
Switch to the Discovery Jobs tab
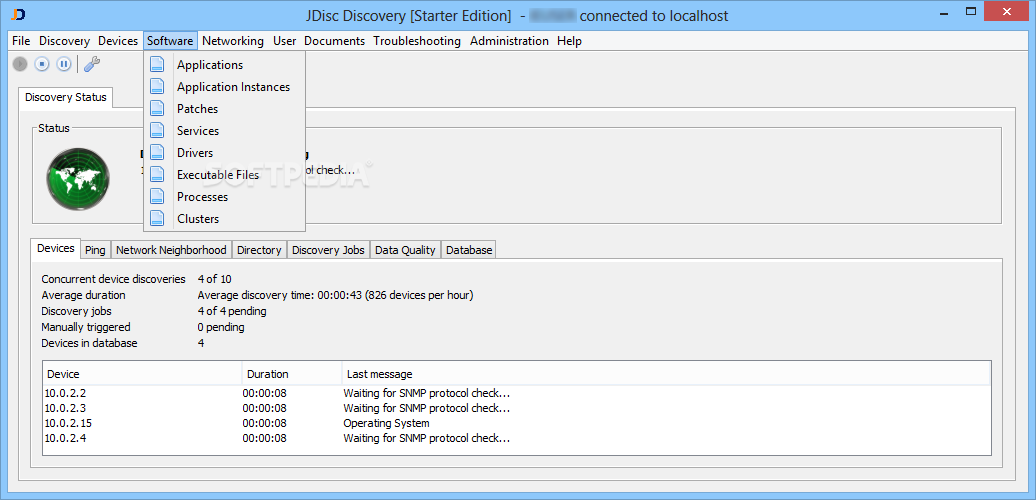[328, 250]
